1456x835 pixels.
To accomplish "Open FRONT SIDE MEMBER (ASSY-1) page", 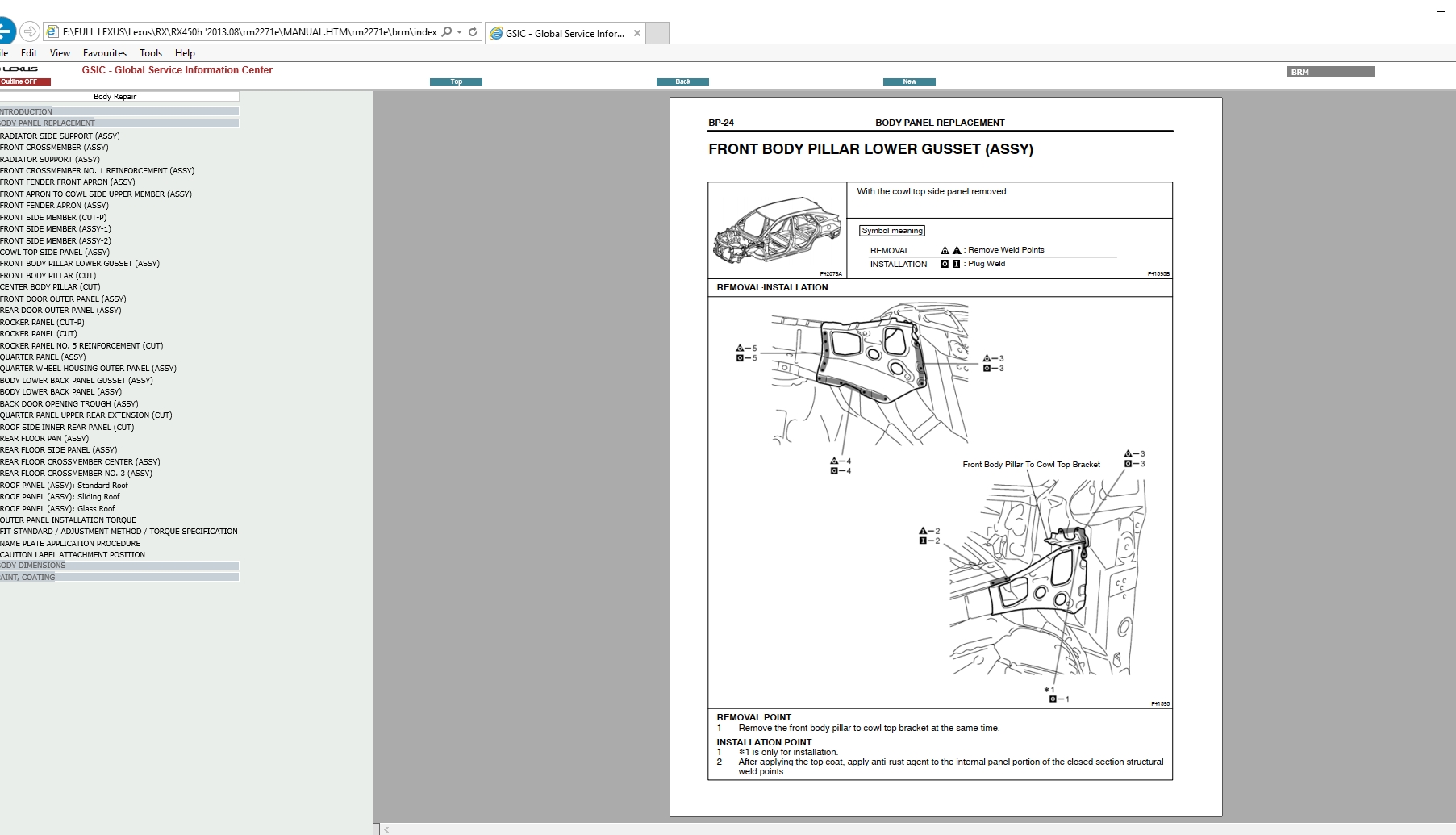I will [x=56, y=229].
